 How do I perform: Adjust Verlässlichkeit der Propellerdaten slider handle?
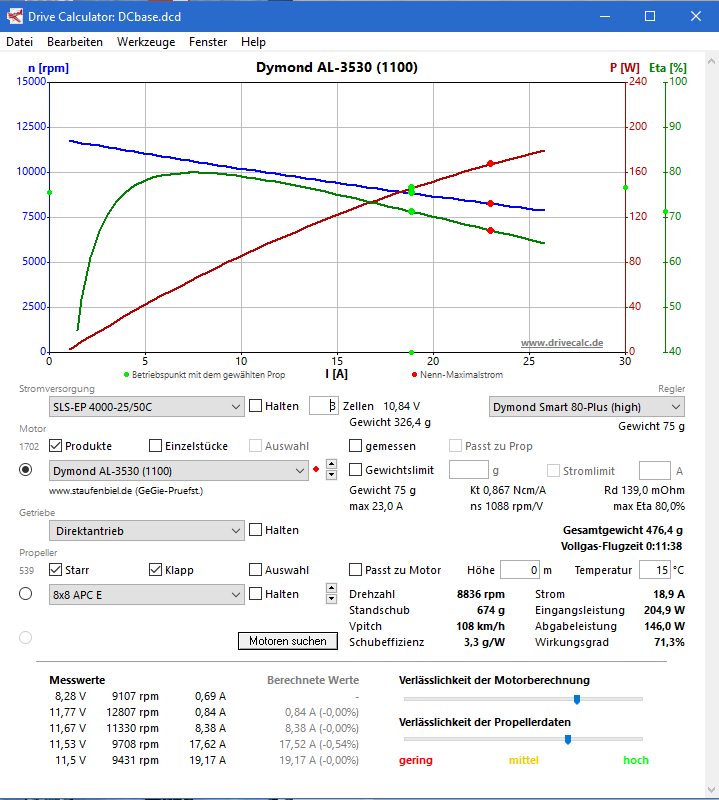(x=567, y=739)
